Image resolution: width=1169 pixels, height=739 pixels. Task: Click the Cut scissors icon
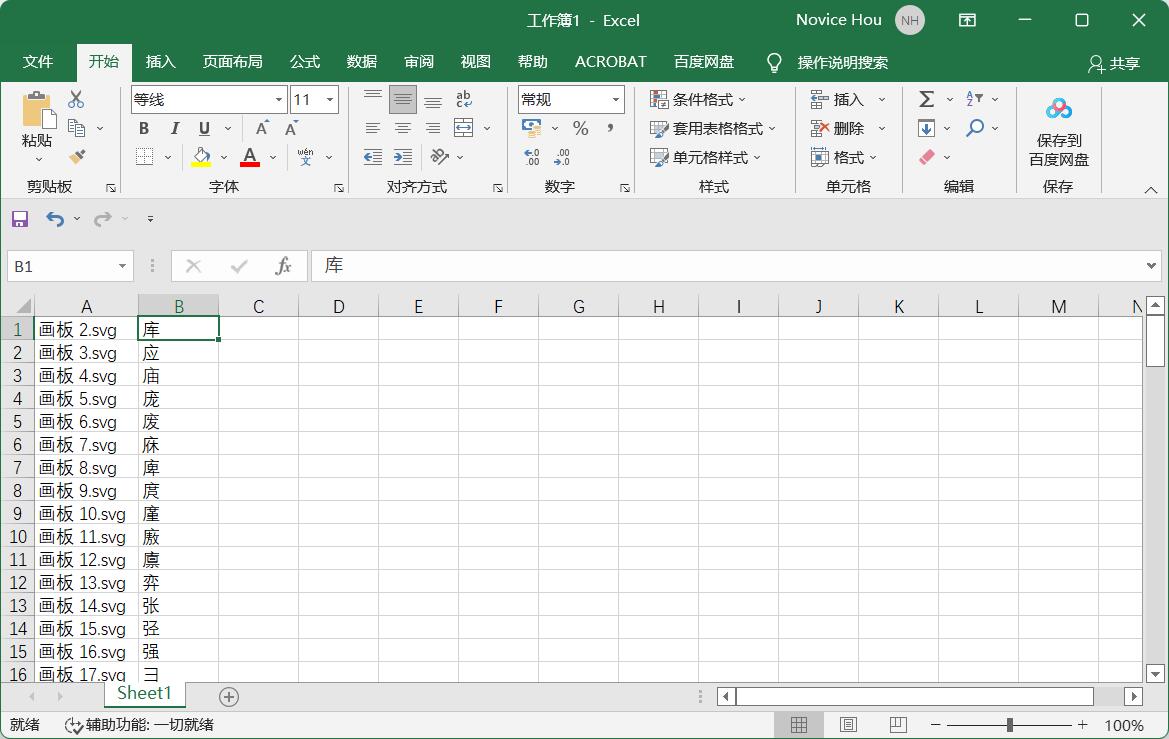point(76,99)
